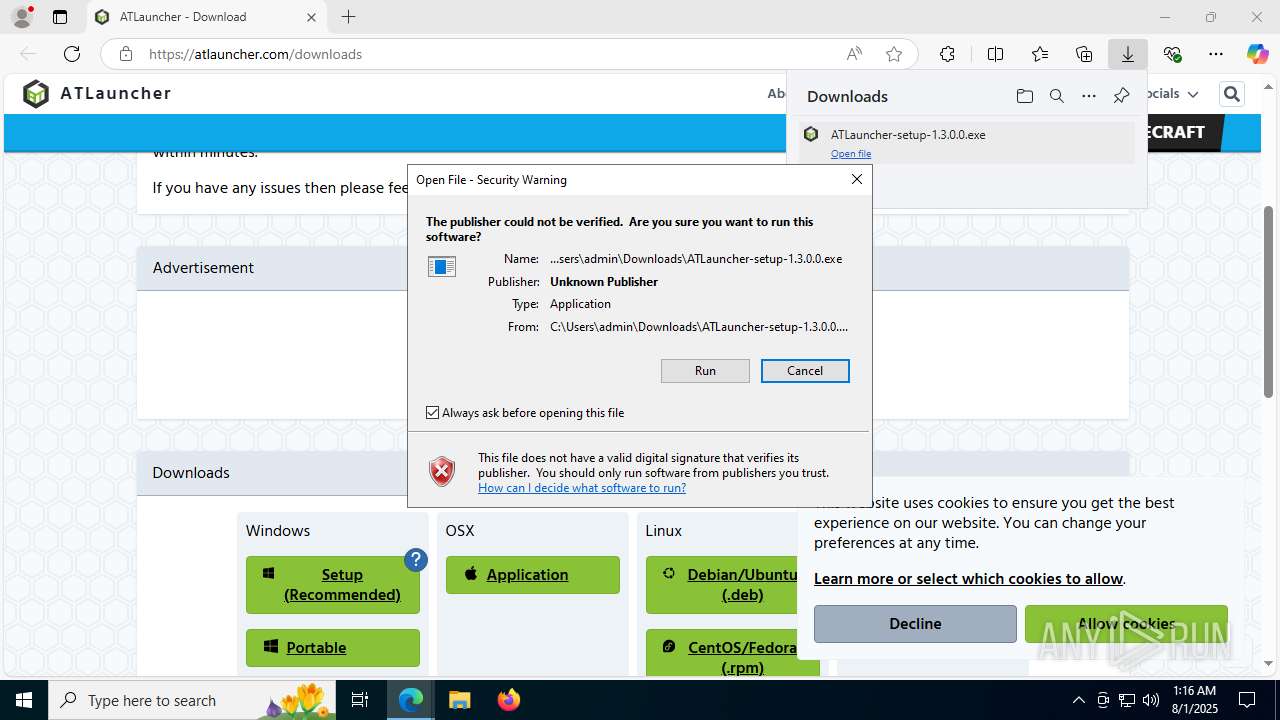Open the extensions puzzle icon
The height and width of the screenshot is (720, 1280).
click(x=947, y=54)
